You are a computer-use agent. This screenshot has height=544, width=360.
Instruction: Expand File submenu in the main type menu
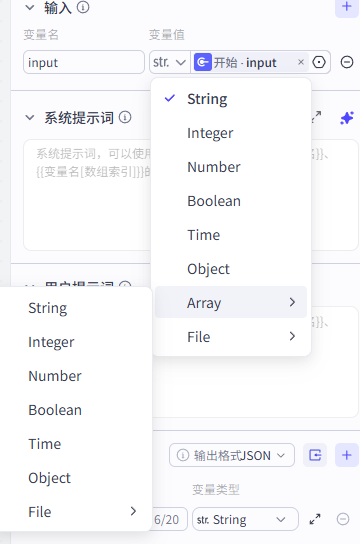[x=231, y=337]
